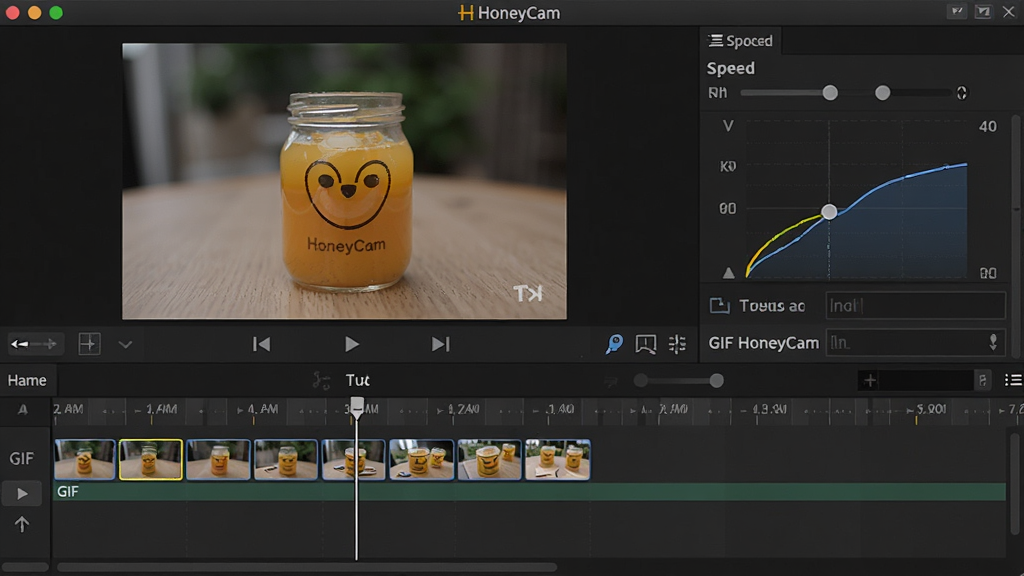
Task: Select the seventh frame thumbnail
Action: [x=489, y=460]
